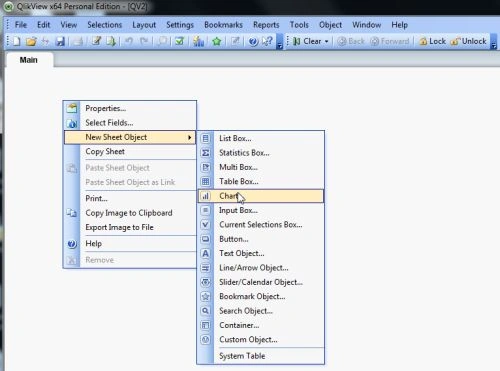Click the Container object icon
The height and width of the screenshot is (371, 500).
coord(206,325)
